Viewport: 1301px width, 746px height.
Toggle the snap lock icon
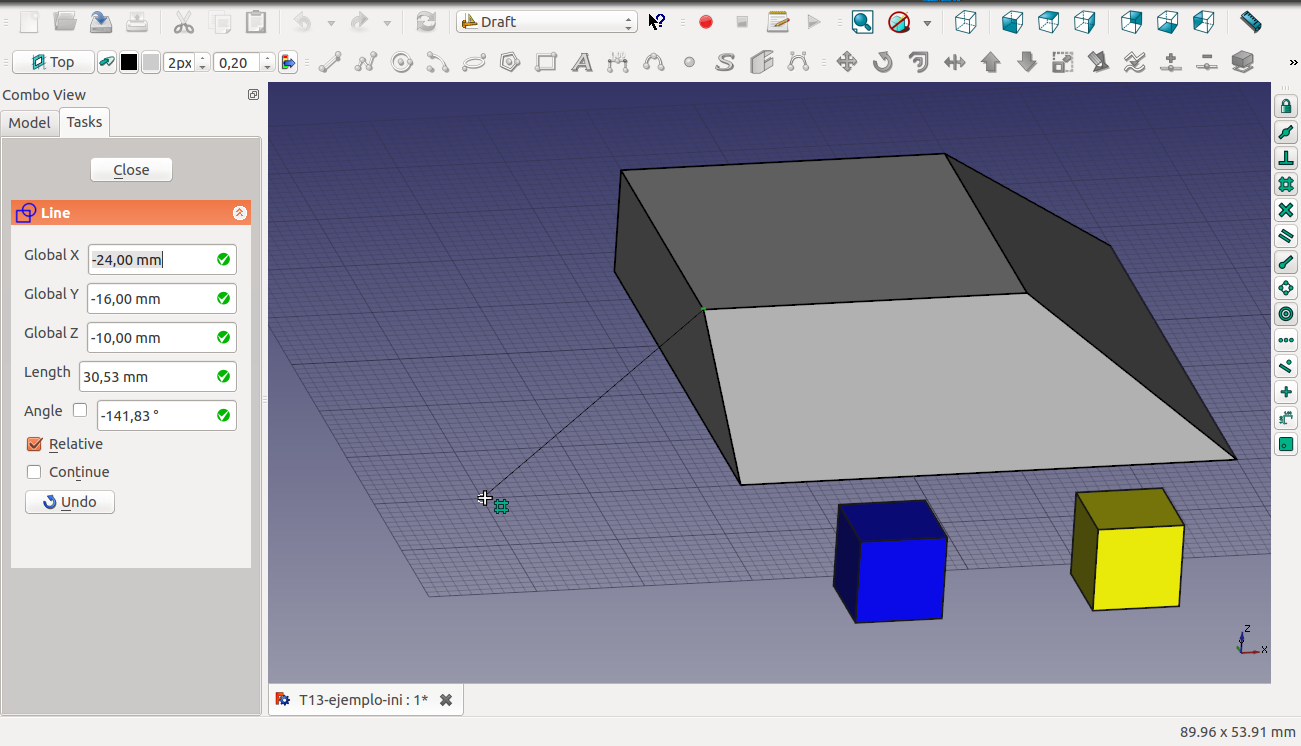coord(1286,106)
